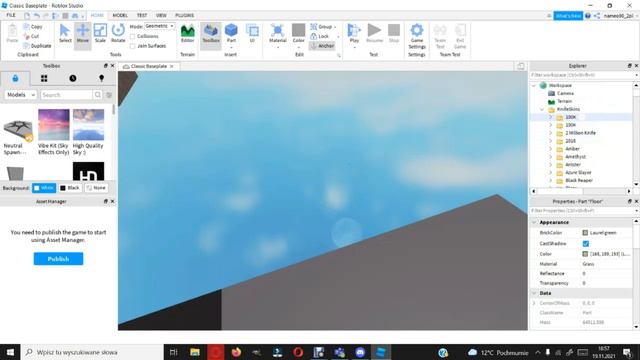
Task: Click the Stop test button
Action: [x=394, y=33]
